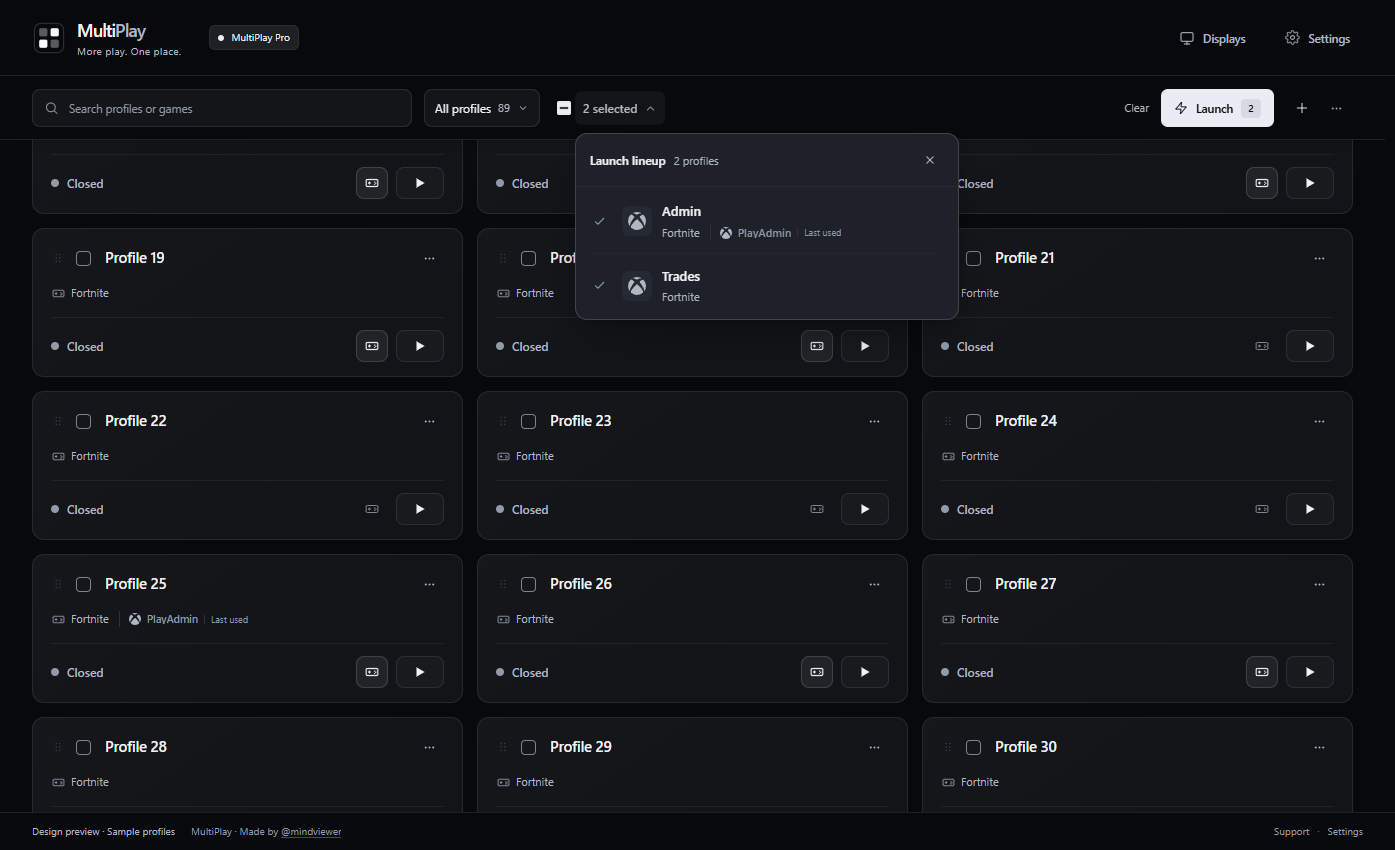Close the Launch lineup popup
Image resolution: width=1395 pixels, height=850 pixels.
[x=930, y=160]
